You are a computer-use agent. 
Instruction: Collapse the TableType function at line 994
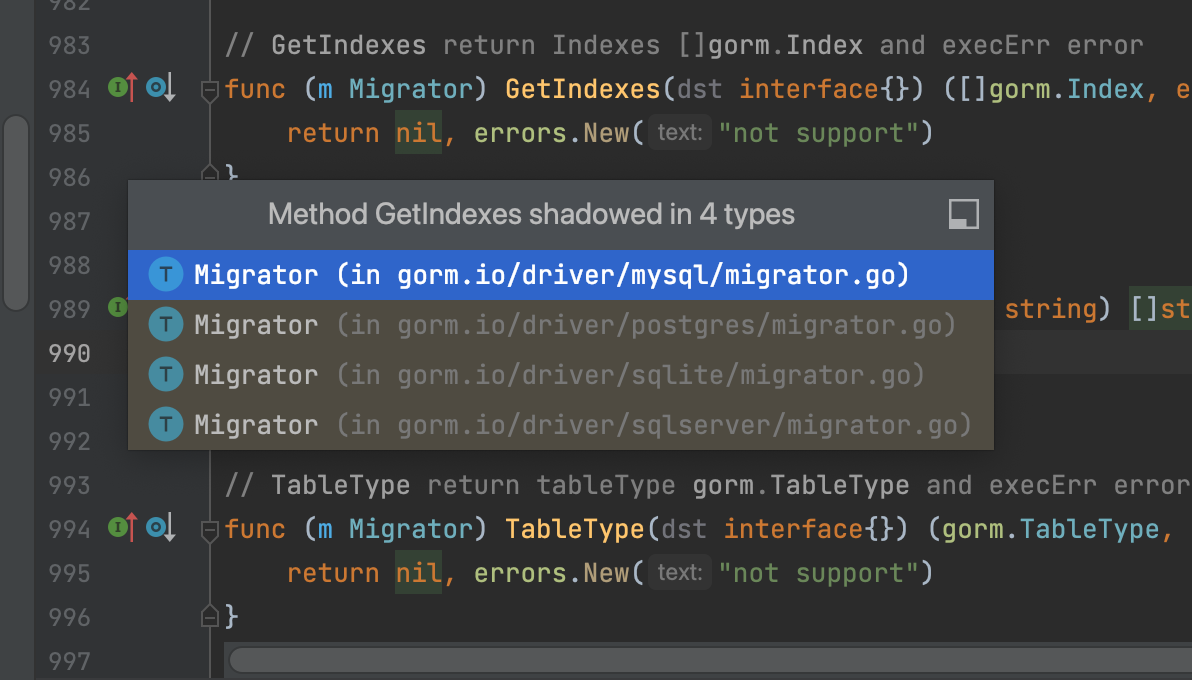(x=210, y=529)
